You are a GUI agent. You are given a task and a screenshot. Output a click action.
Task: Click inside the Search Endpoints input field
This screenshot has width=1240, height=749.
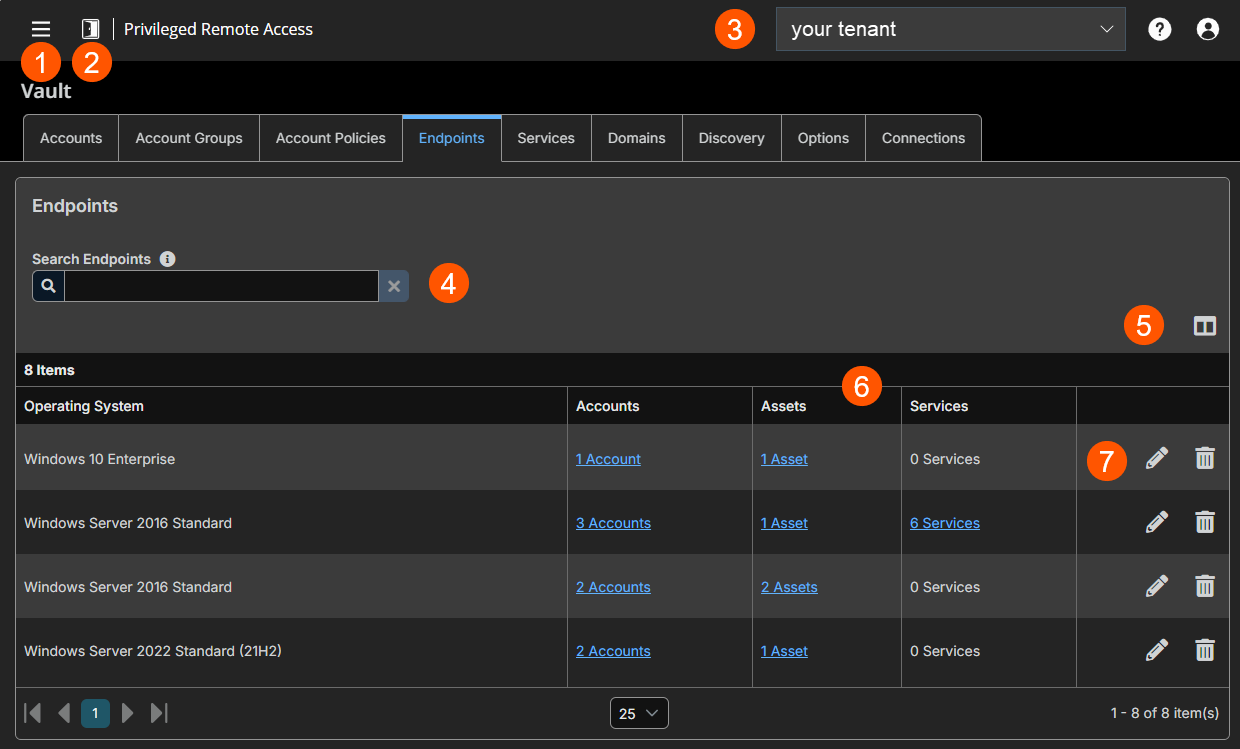[220, 286]
